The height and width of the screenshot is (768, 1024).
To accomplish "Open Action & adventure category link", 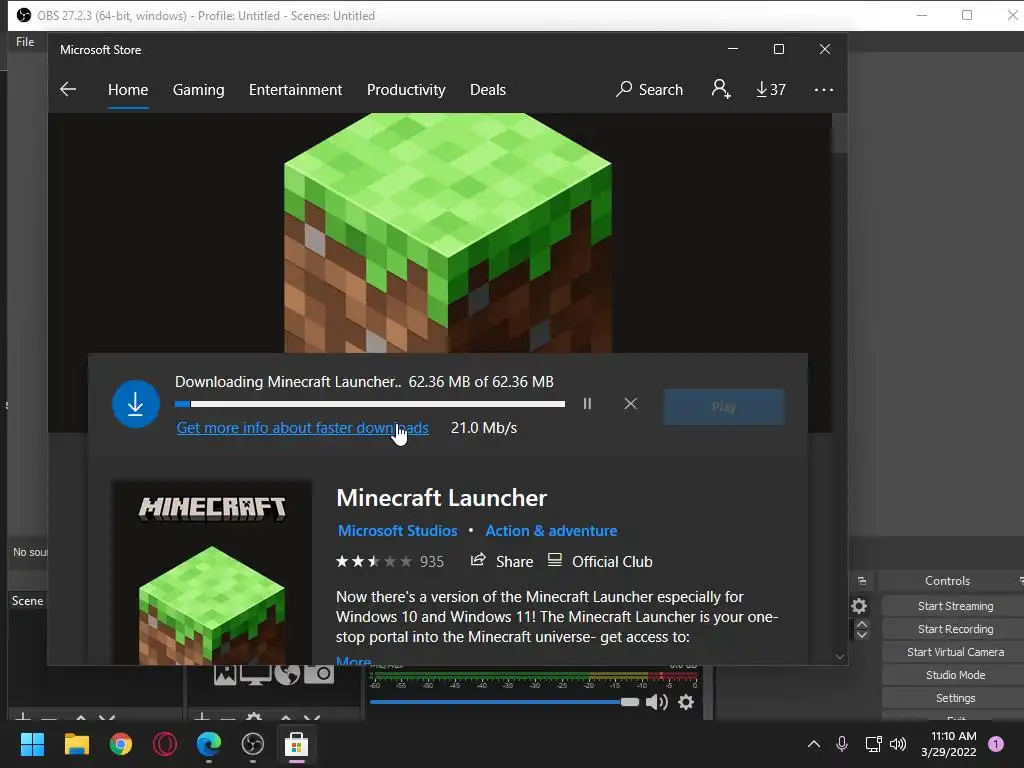I will coord(551,531).
